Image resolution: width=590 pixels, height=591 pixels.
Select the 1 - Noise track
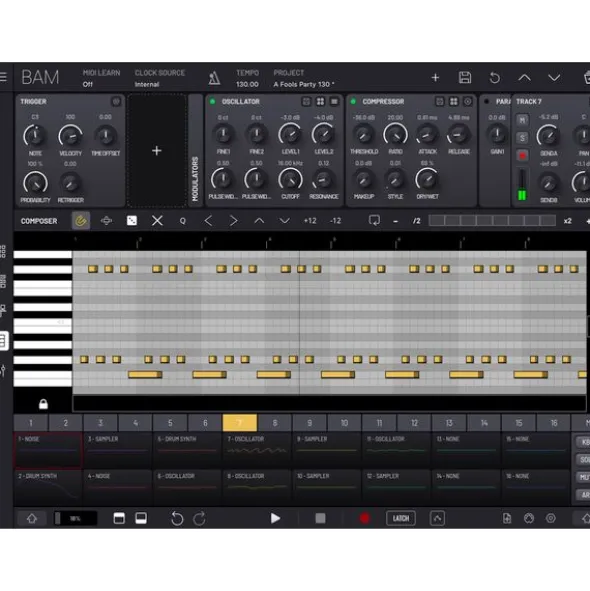click(x=48, y=450)
